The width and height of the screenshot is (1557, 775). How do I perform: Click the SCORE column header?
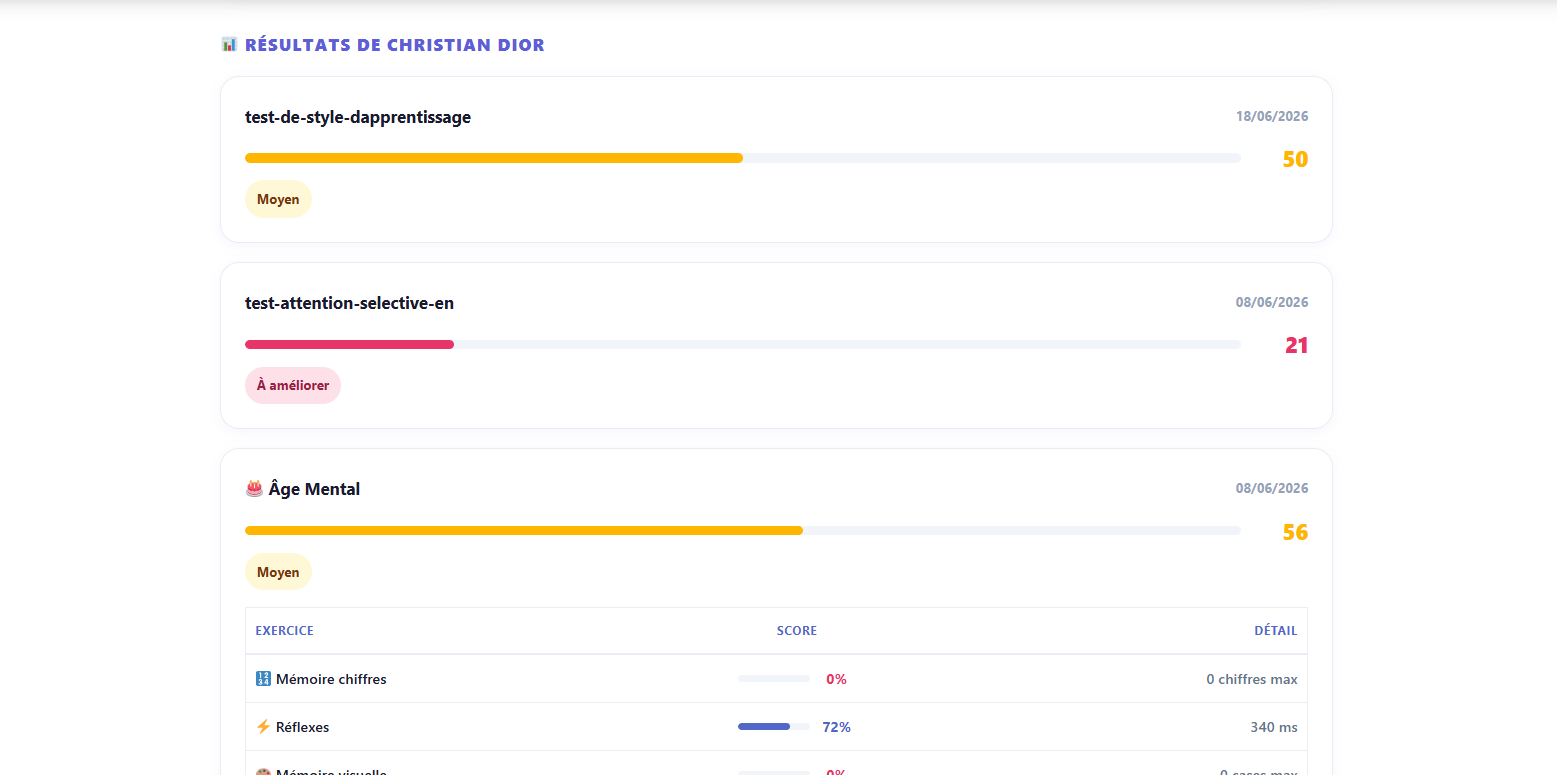[x=797, y=631]
